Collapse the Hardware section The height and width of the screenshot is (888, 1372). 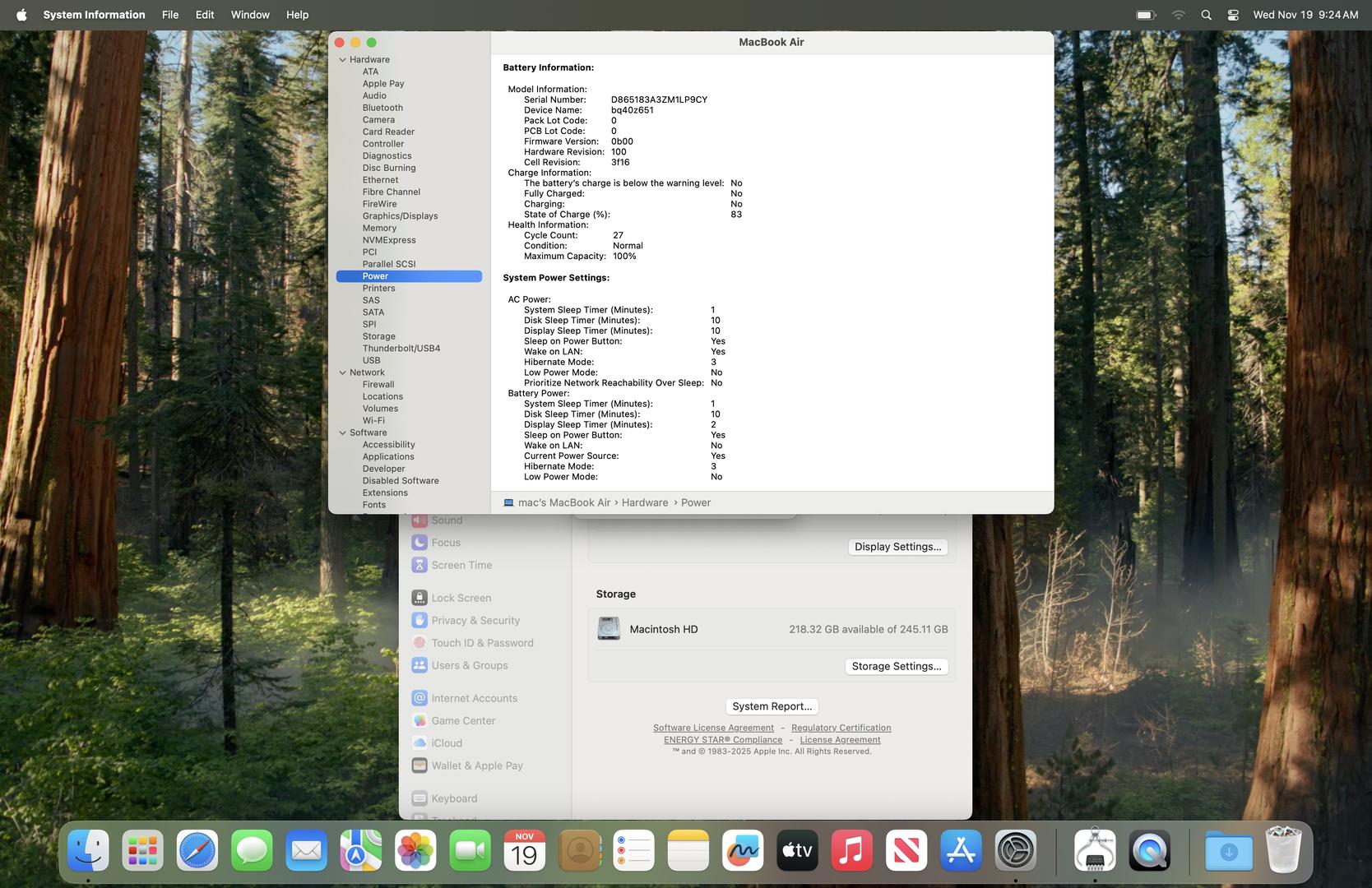click(343, 60)
